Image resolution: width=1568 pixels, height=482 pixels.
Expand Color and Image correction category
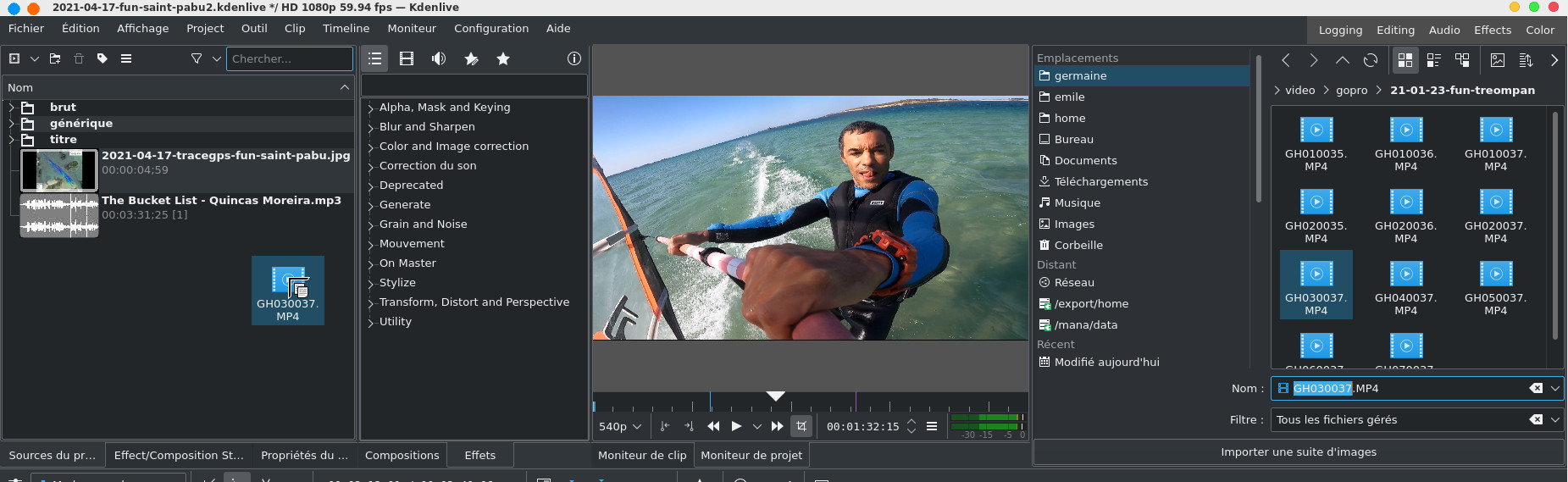point(371,147)
